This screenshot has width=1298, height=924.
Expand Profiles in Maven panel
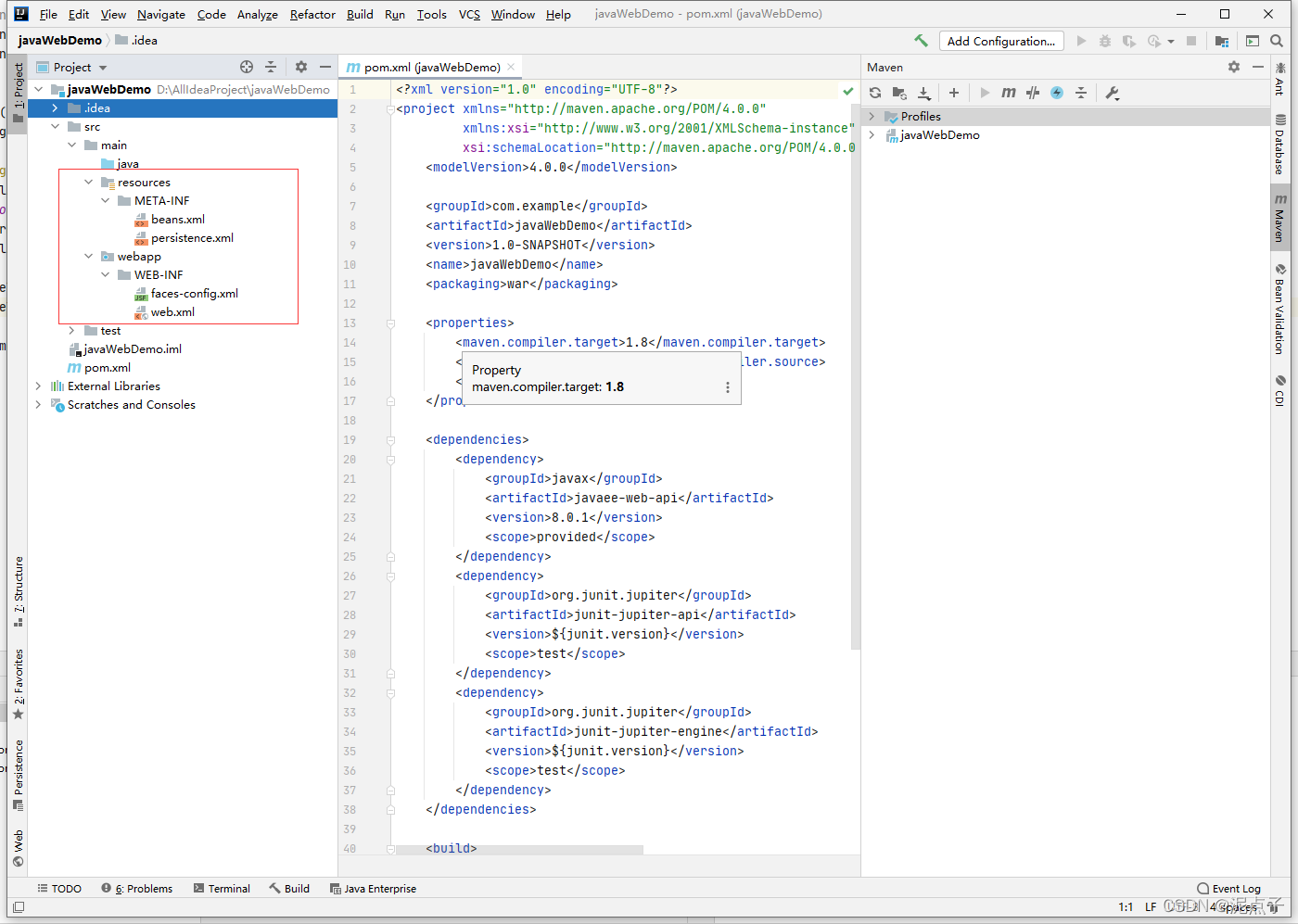click(x=872, y=116)
